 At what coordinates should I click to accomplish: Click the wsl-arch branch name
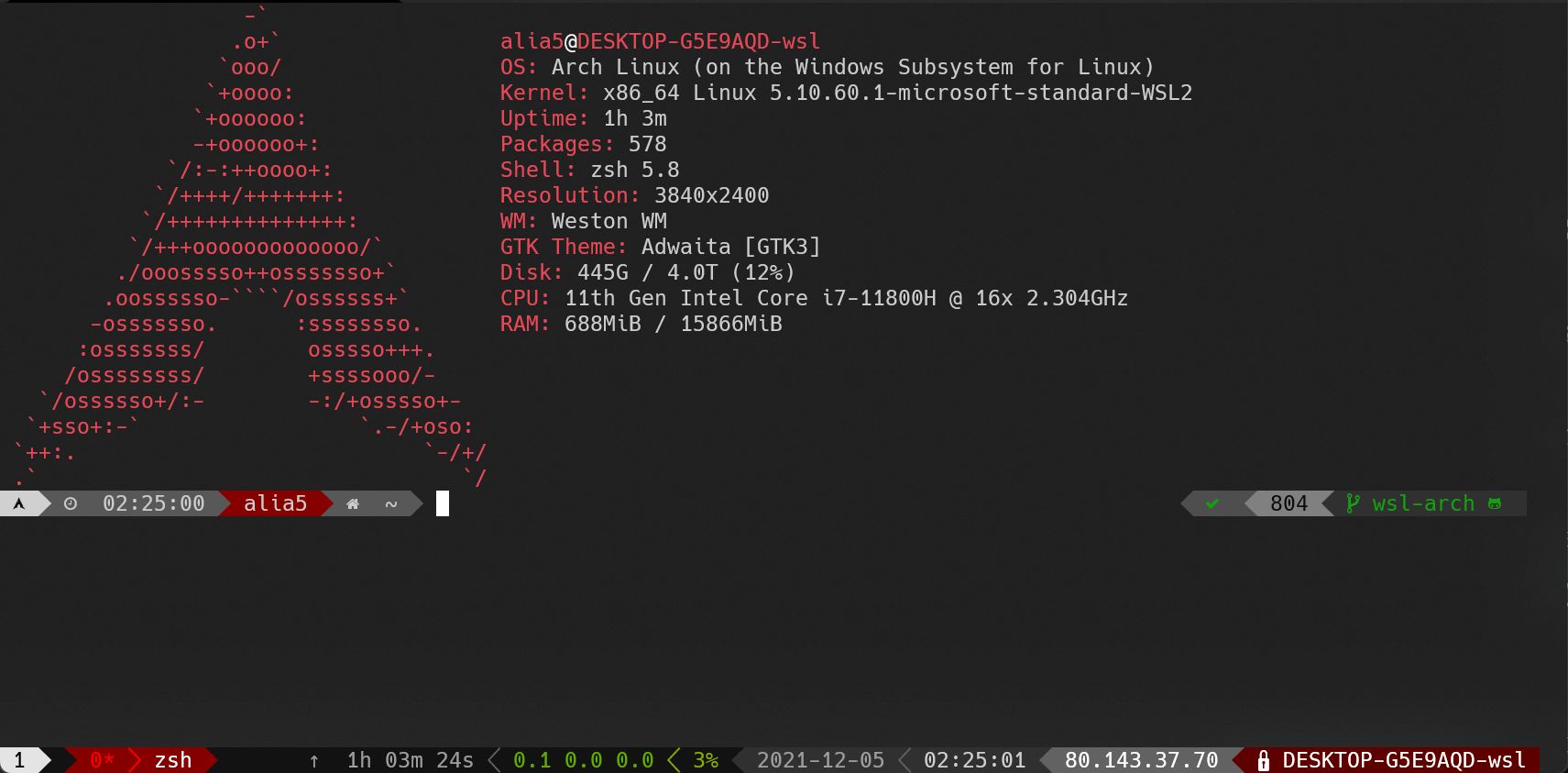(1423, 503)
